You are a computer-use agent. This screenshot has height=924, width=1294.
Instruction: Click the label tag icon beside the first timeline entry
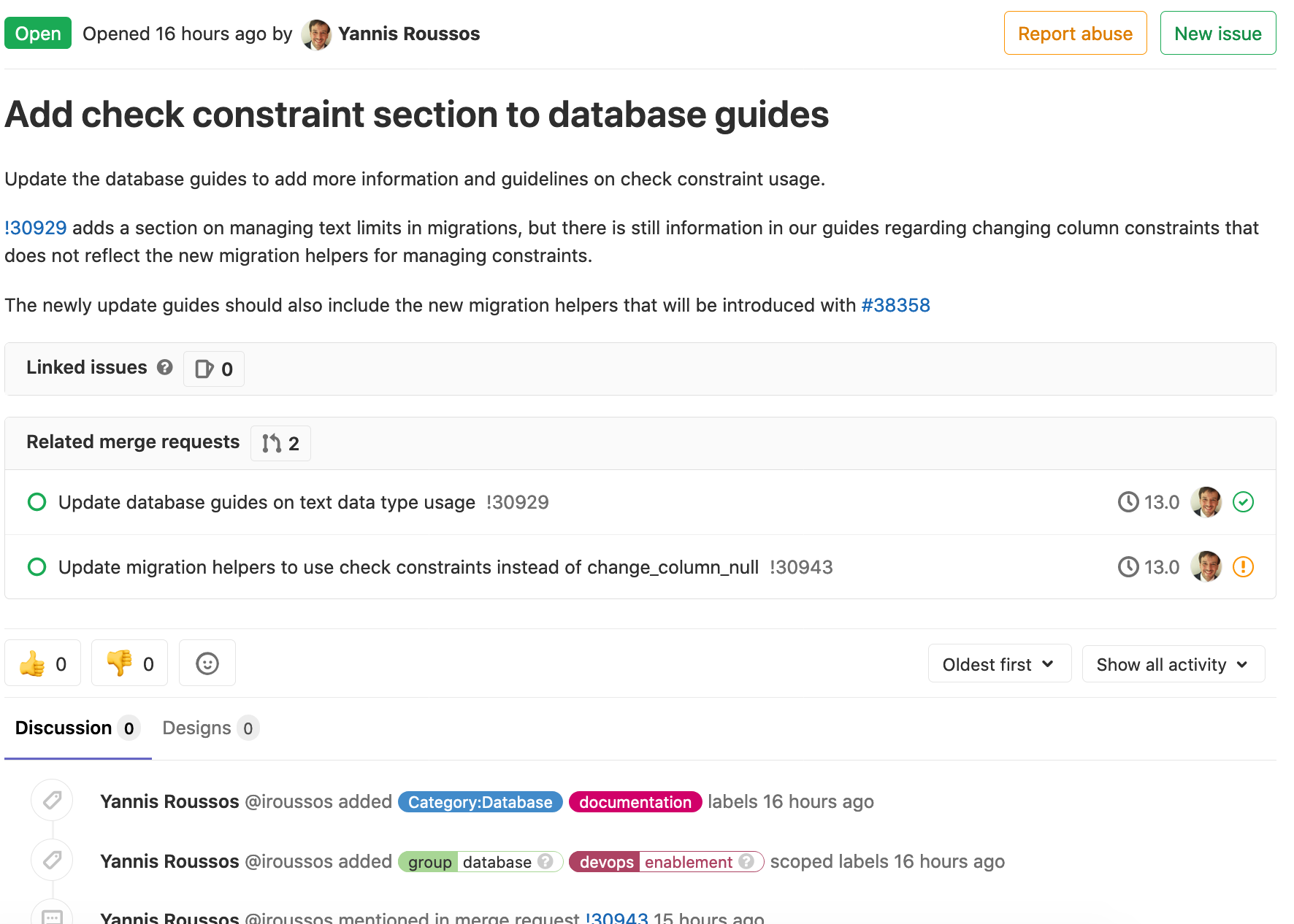52,800
